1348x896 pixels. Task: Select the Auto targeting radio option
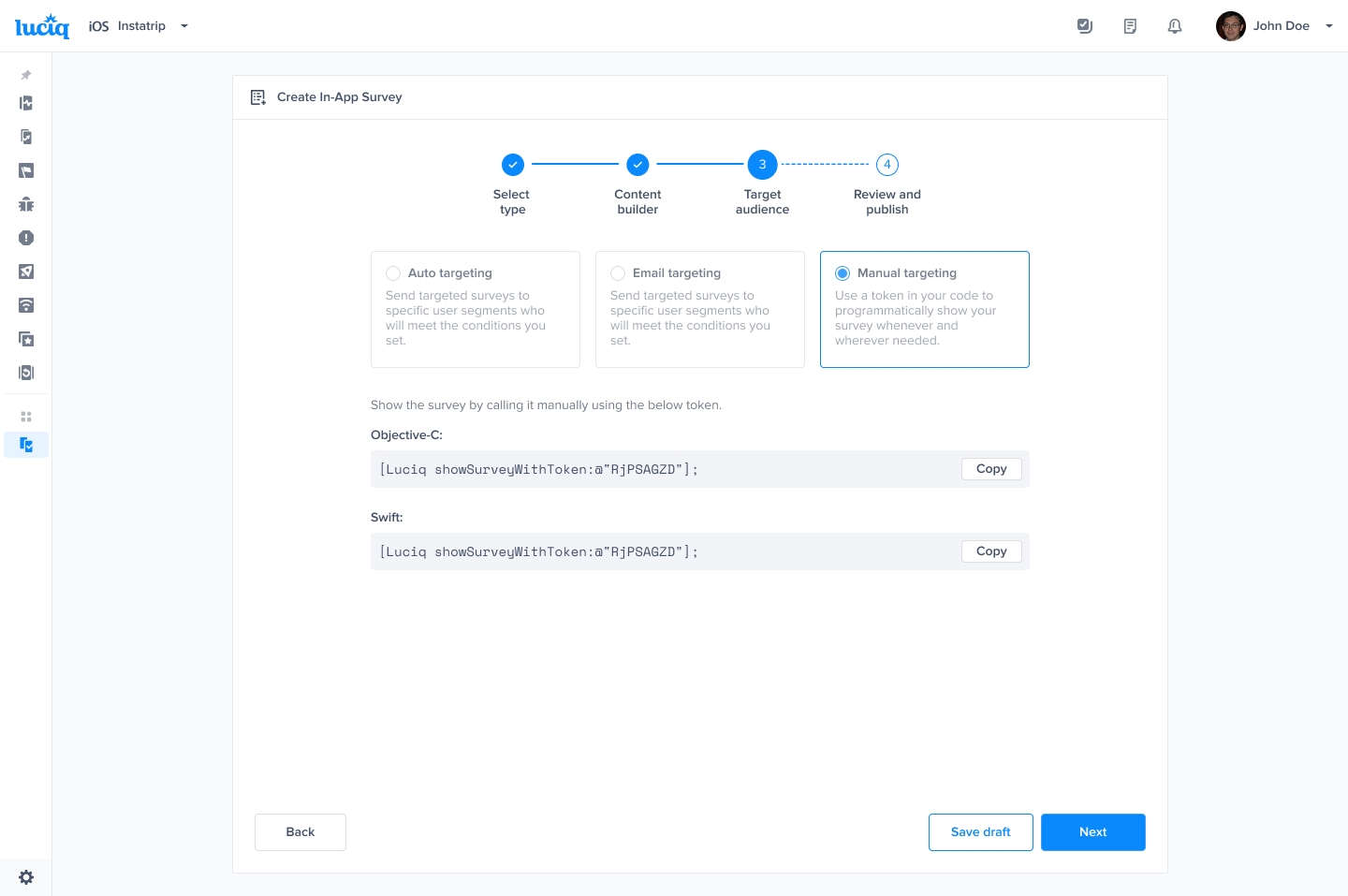click(x=393, y=273)
